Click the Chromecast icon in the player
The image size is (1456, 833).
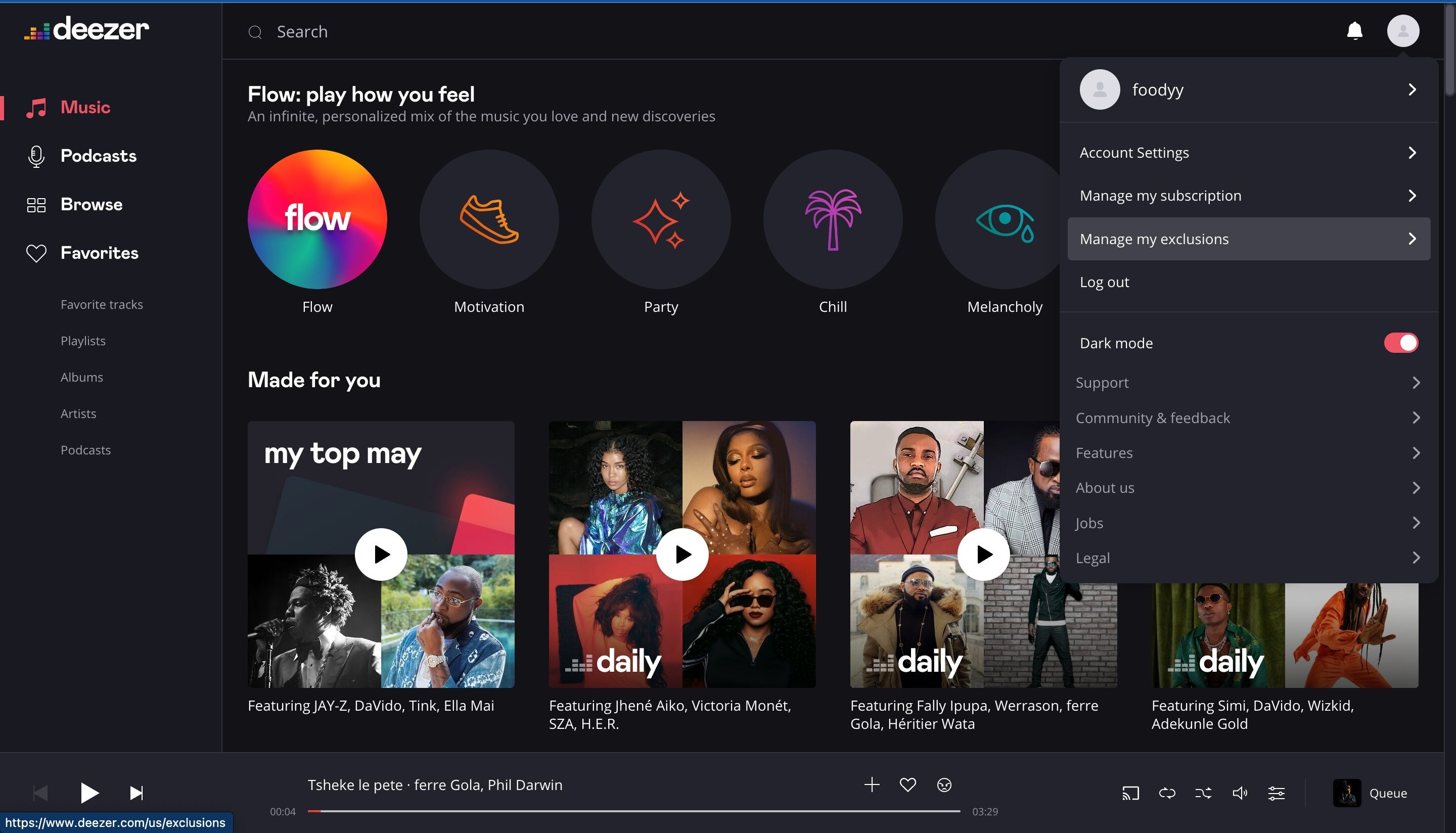coord(1130,793)
